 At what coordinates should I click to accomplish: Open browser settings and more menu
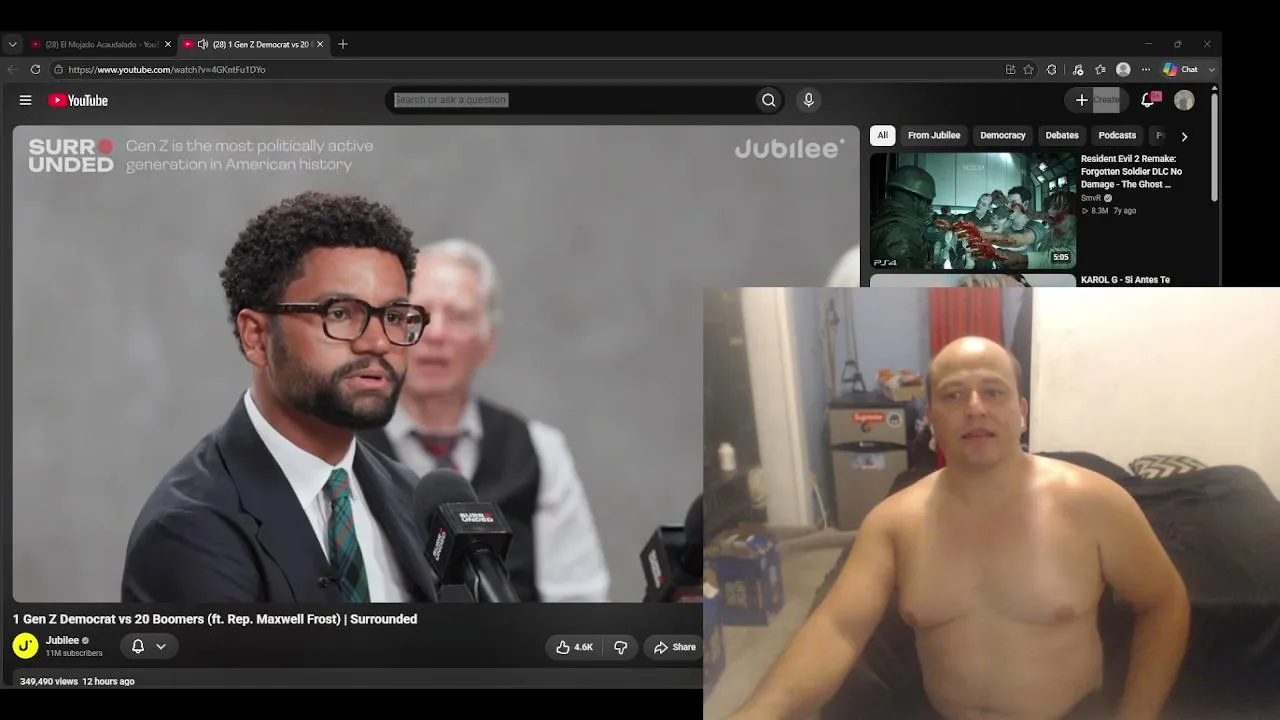1146,70
